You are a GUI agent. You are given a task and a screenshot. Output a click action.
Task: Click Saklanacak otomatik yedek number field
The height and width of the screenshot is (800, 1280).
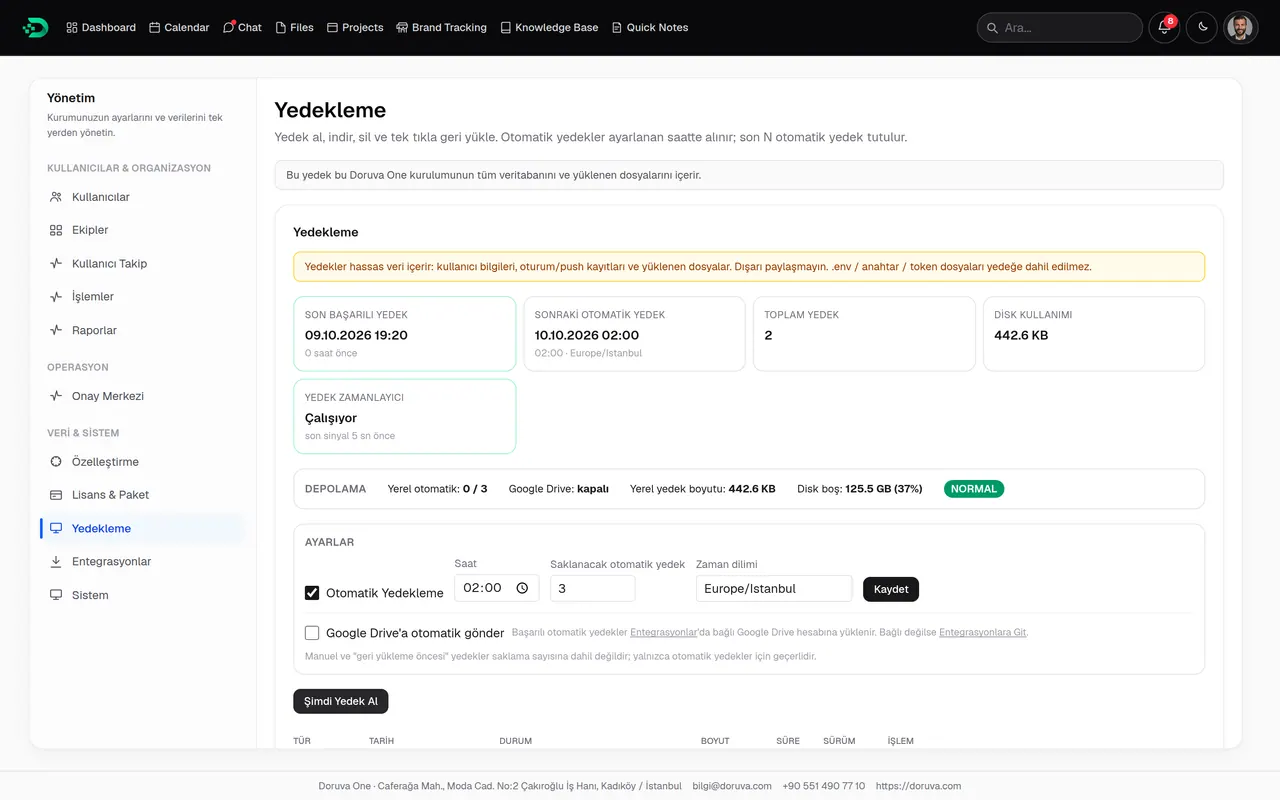click(x=592, y=588)
